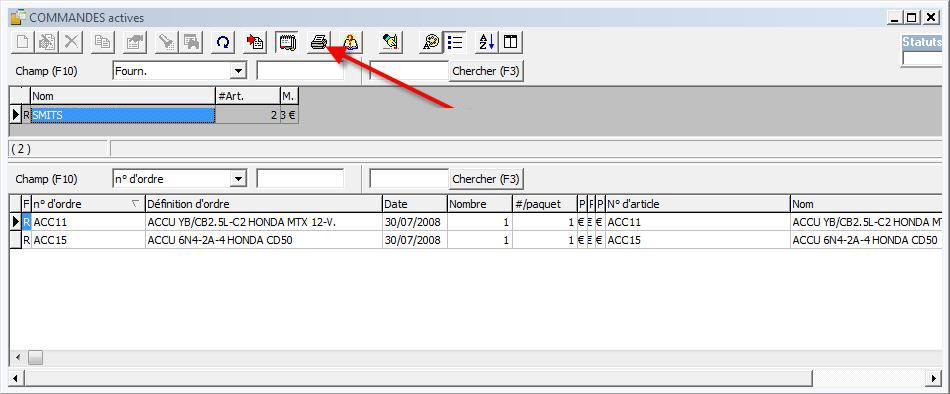Click the search box left of the Chercher (F3) button above the order lines
950x394 pixels.
pos(409,179)
